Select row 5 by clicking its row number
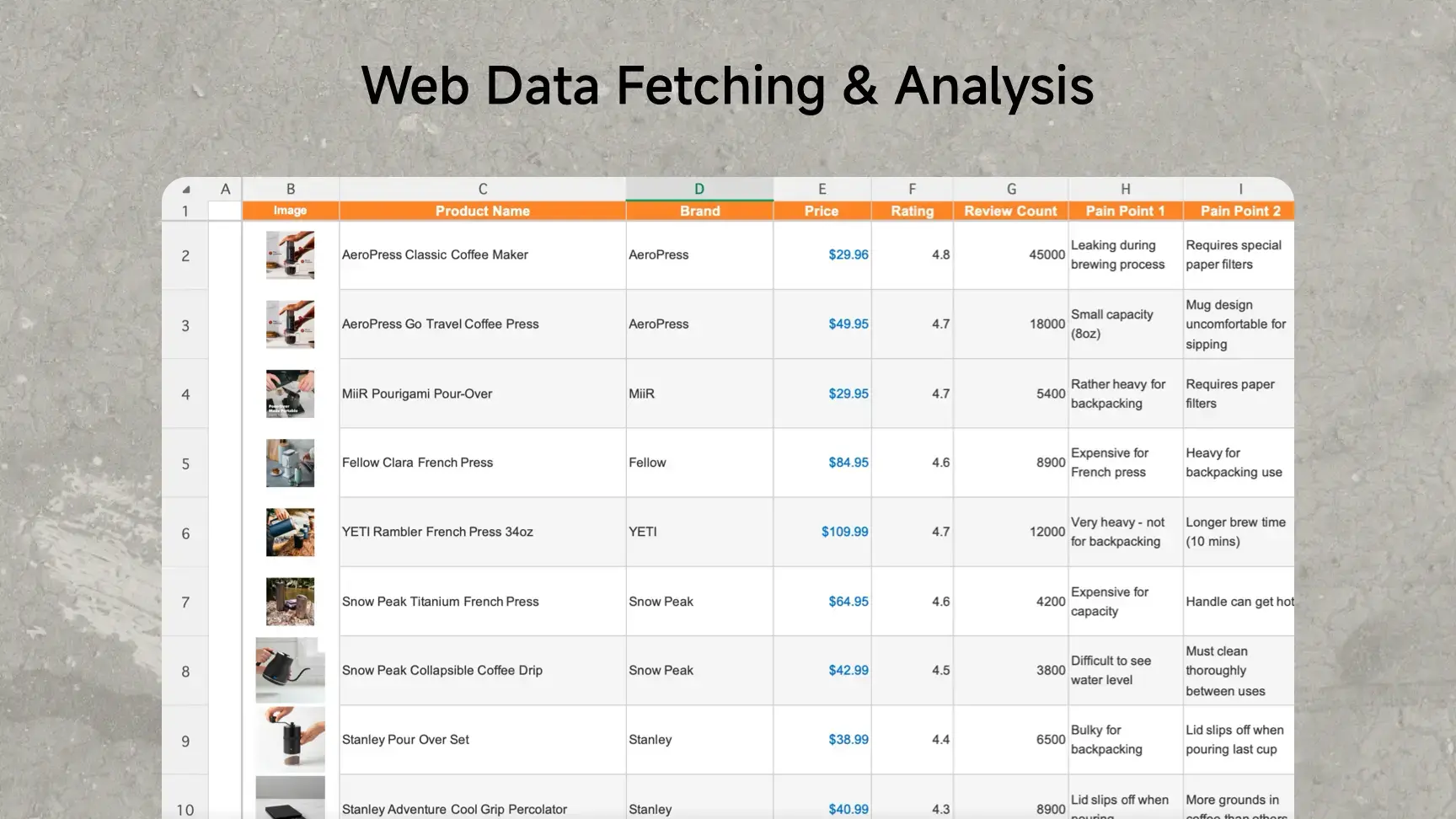 pos(185,463)
